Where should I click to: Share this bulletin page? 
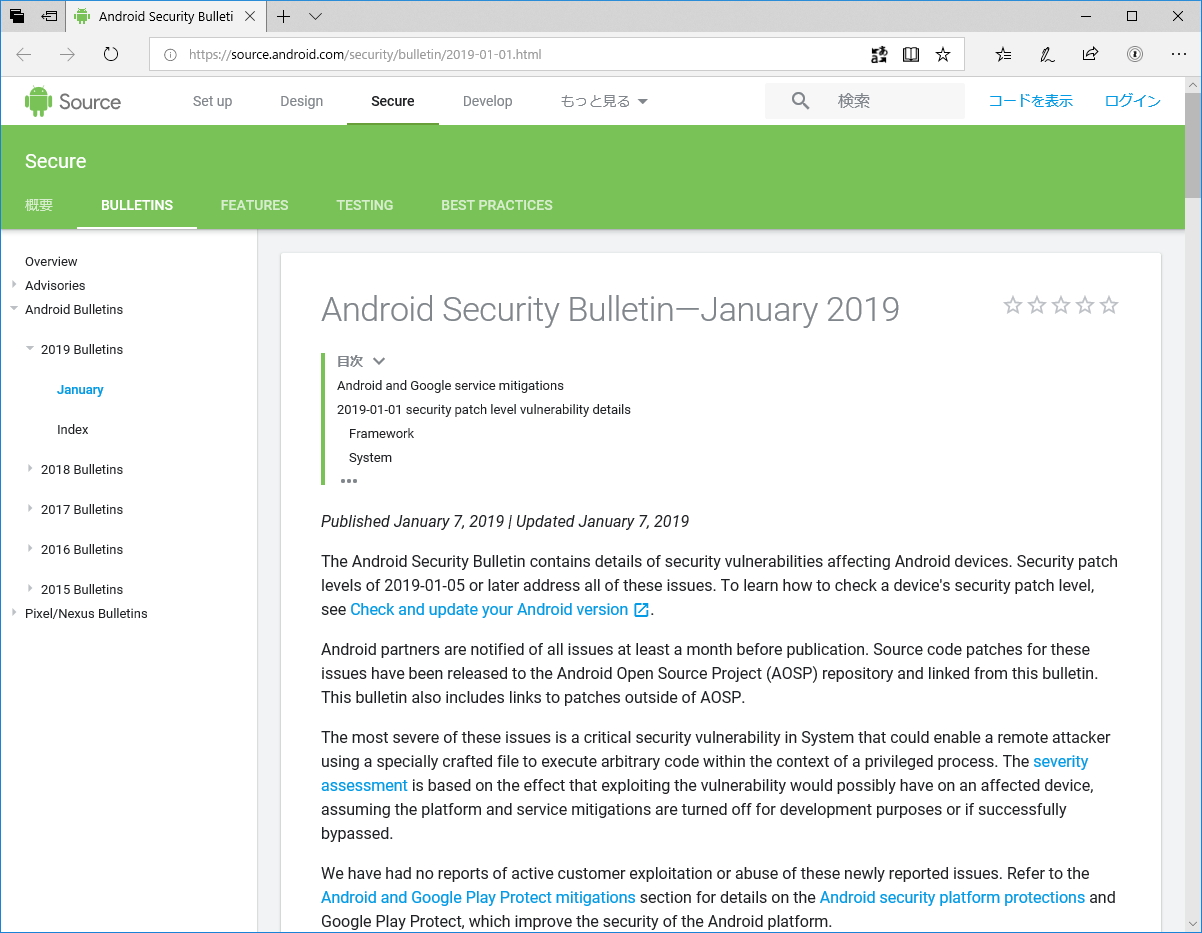(x=1090, y=53)
